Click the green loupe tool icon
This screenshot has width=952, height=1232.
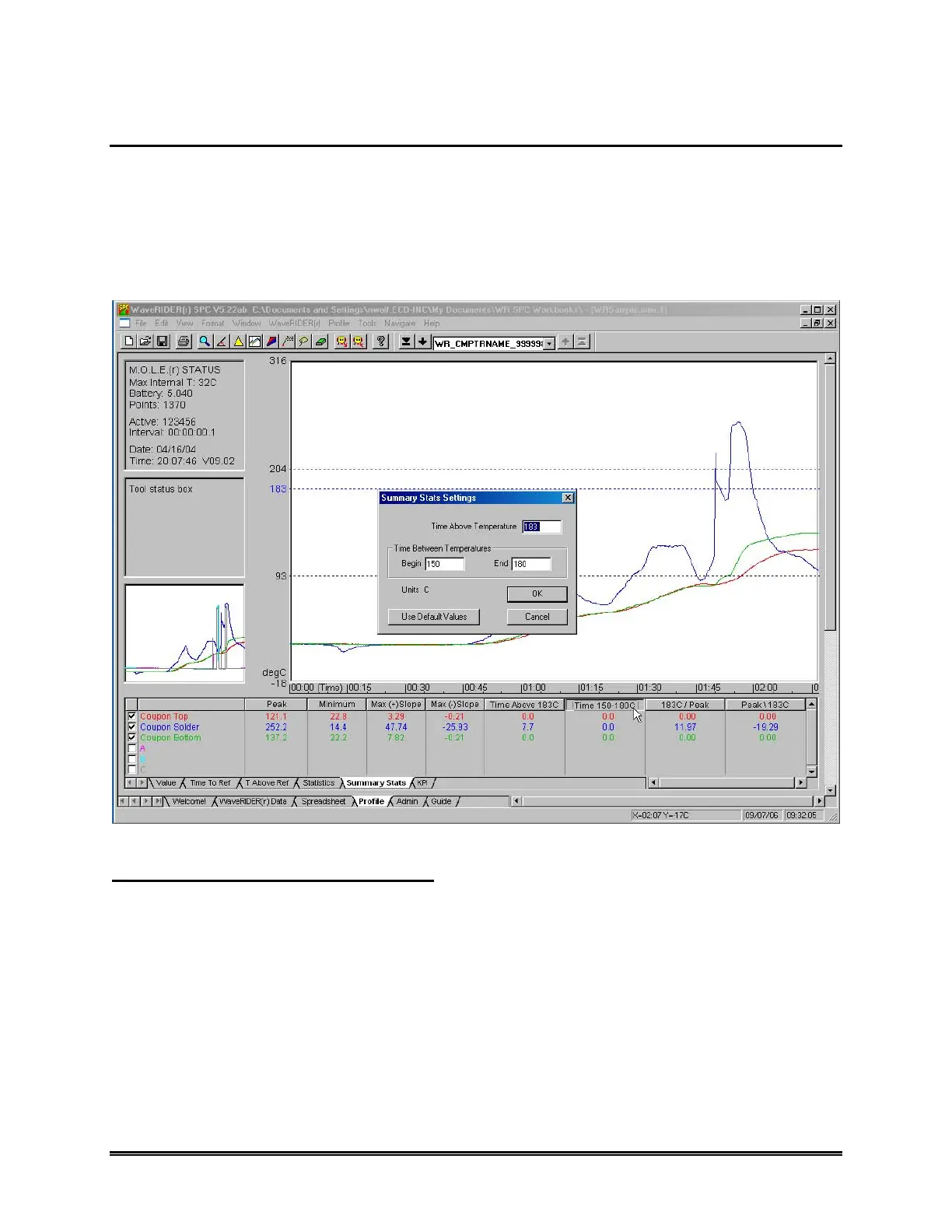click(304, 341)
